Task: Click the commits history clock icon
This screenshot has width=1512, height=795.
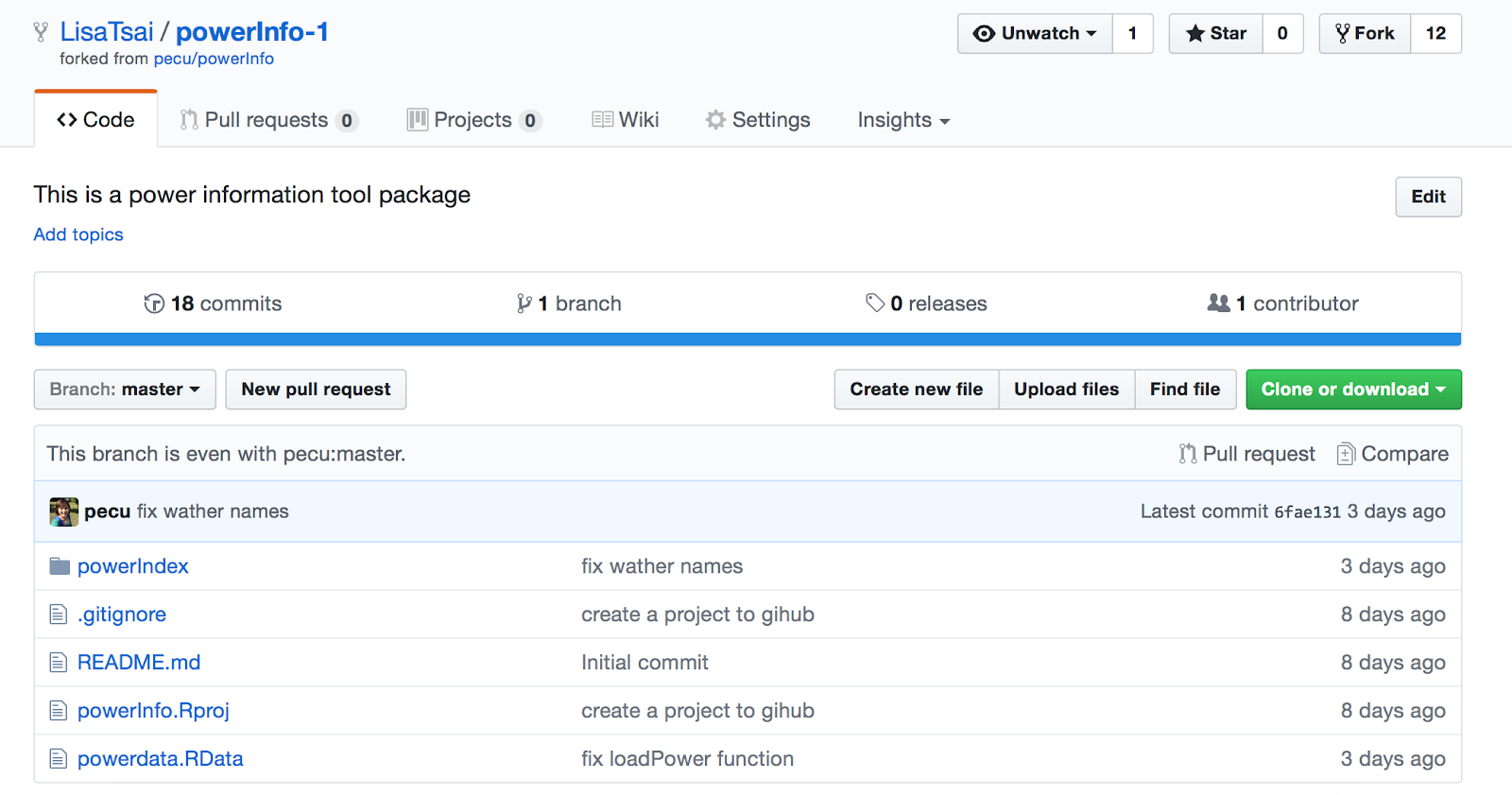Action: coord(154,303)
